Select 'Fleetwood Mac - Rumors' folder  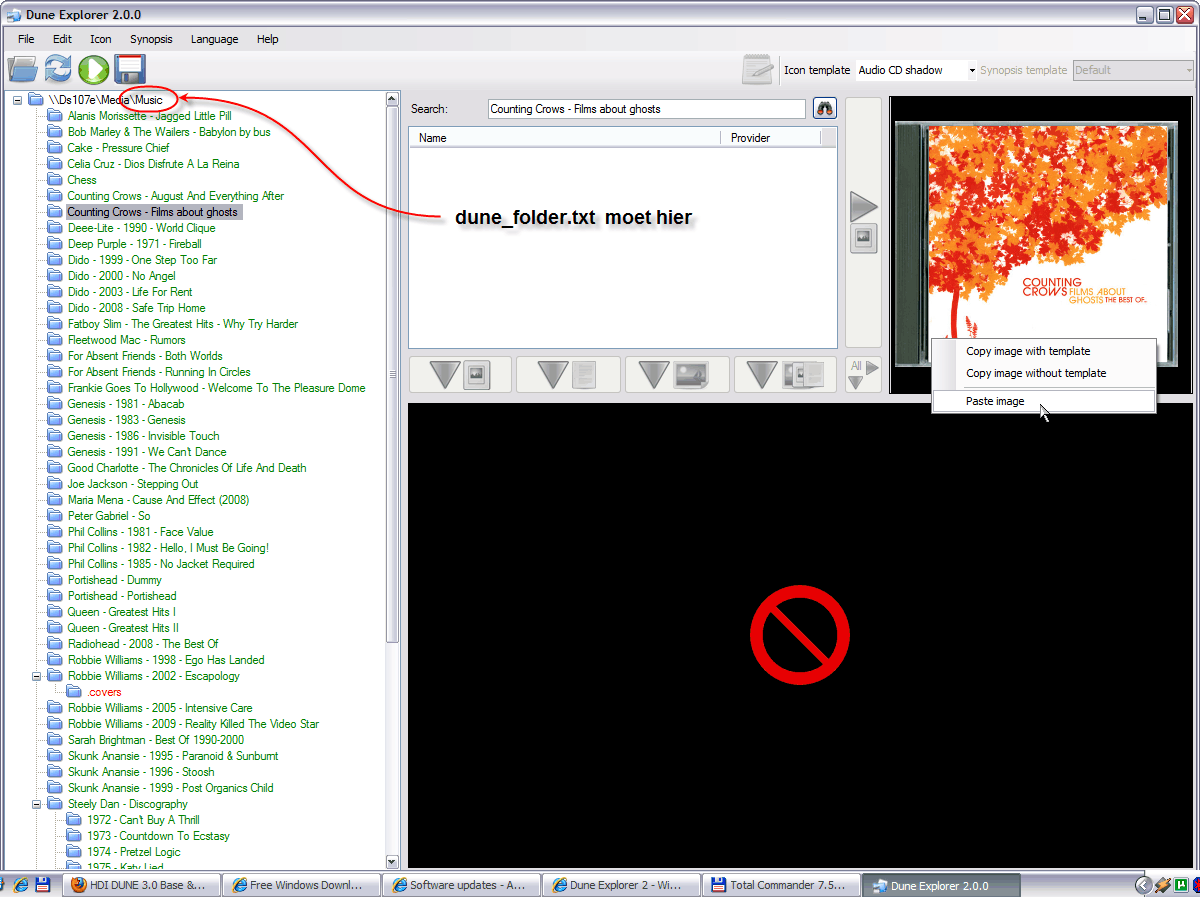point(127,340)
